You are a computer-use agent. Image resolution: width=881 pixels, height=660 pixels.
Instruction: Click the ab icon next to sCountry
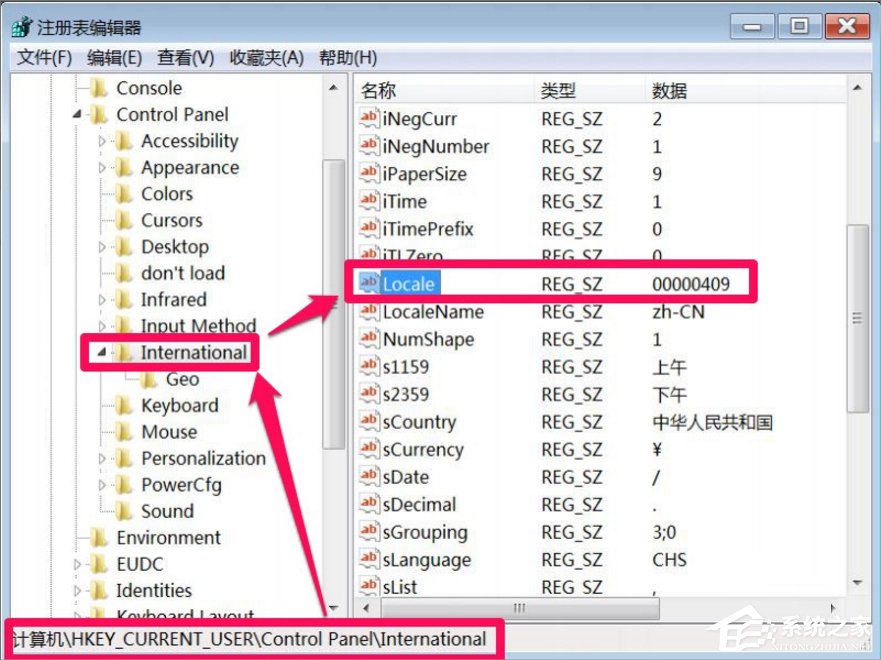click(368, 422)
